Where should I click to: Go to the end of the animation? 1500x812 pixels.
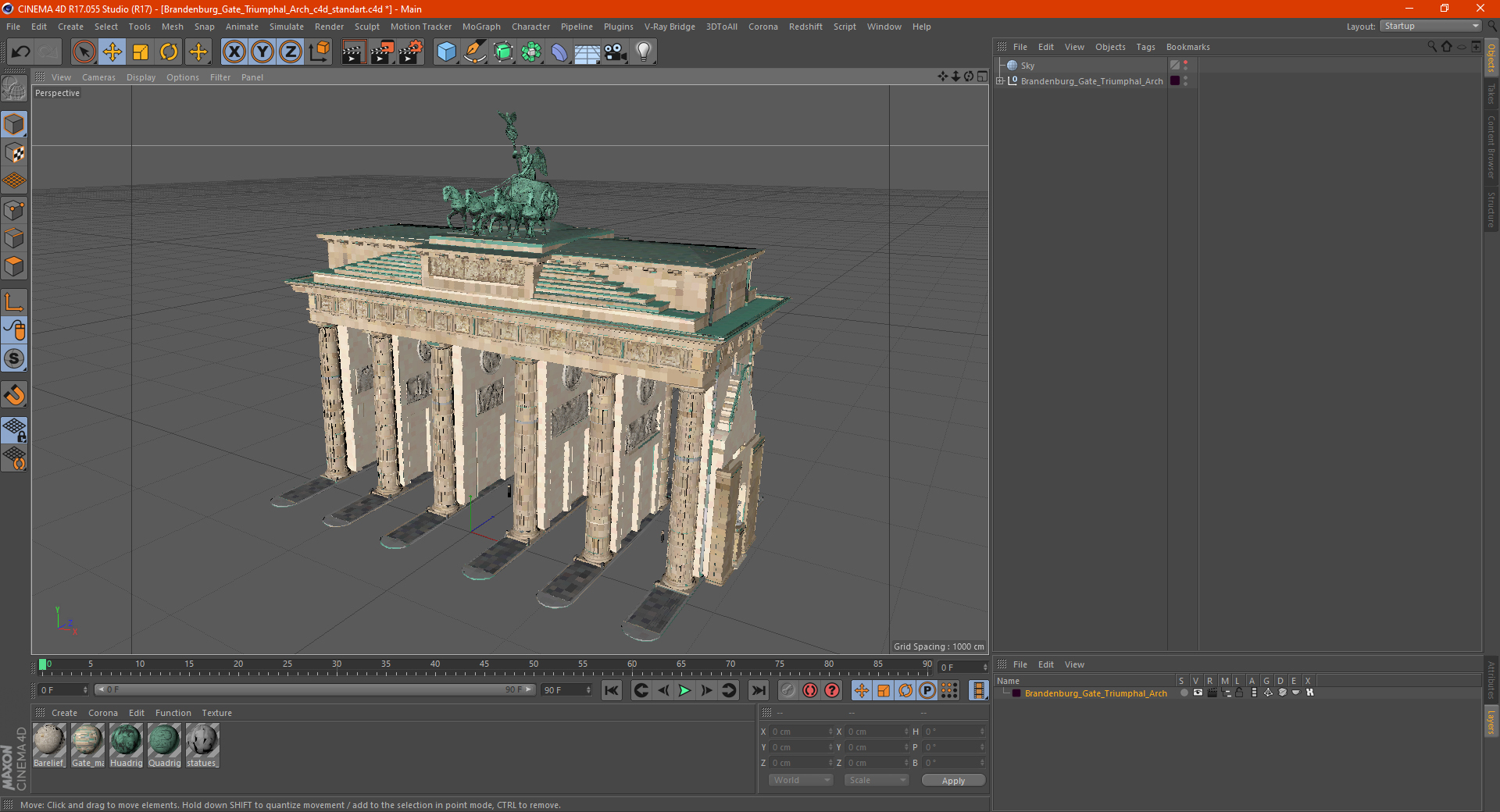758,690
